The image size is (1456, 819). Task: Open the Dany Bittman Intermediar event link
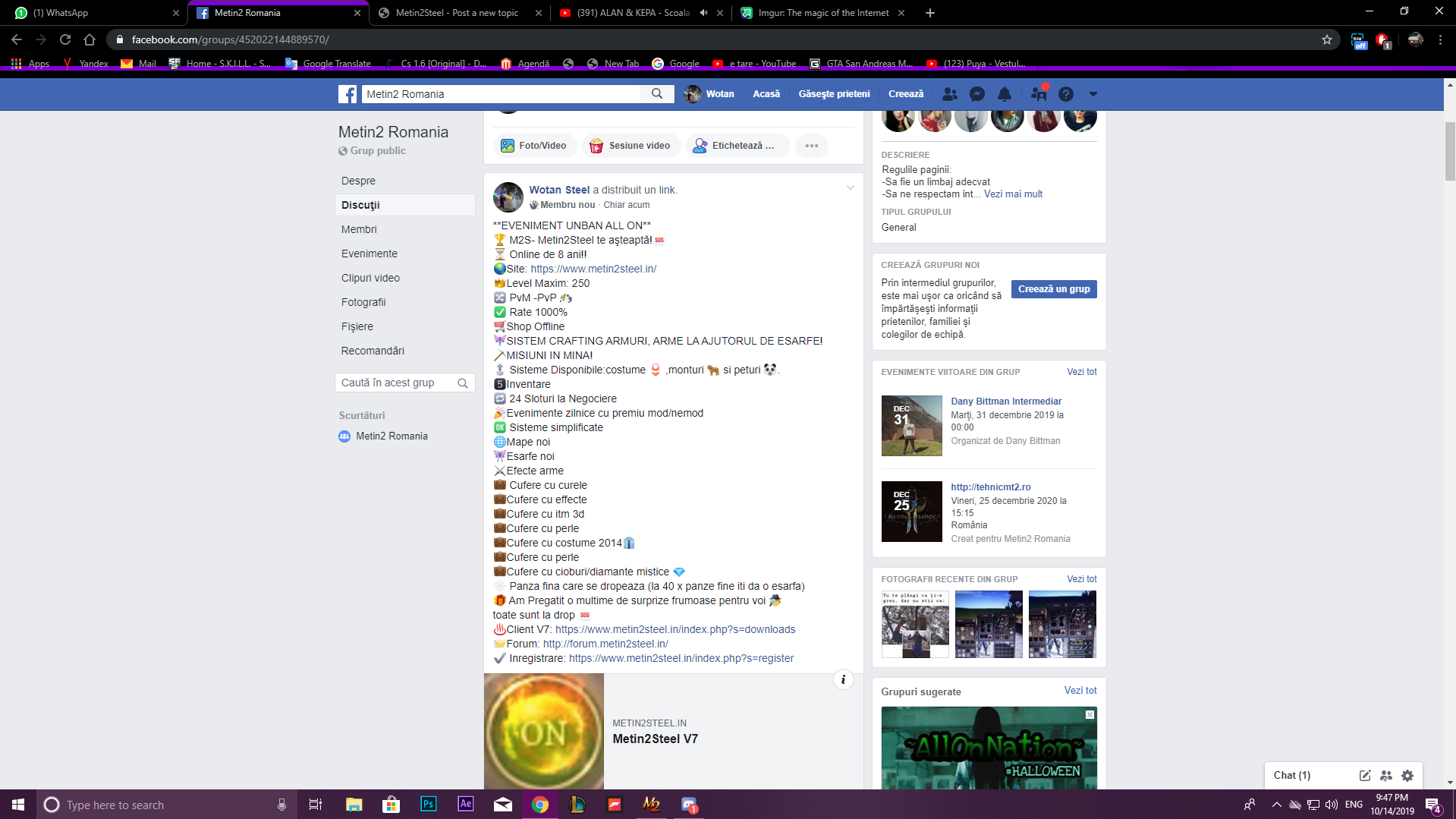1006,402
